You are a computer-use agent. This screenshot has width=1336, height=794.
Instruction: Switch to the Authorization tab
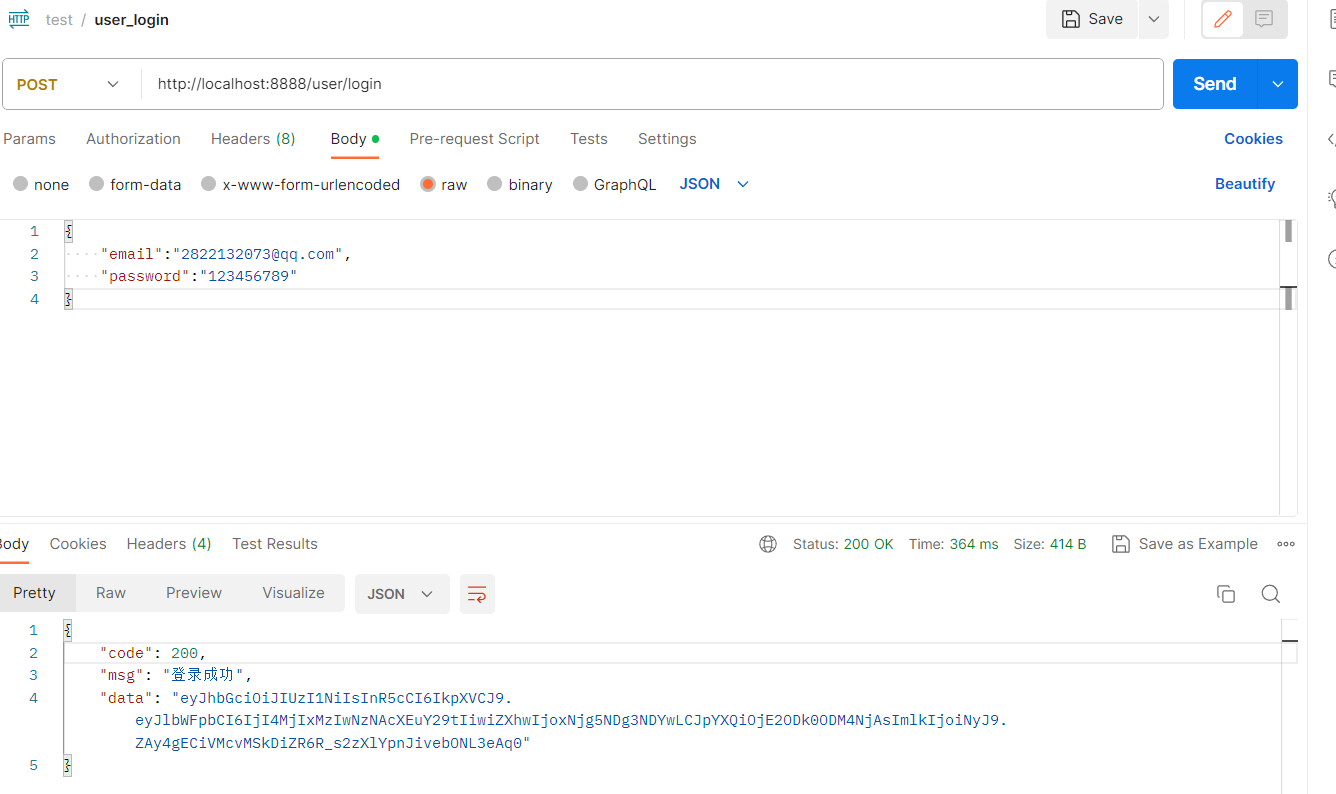[x=133, y=139]
